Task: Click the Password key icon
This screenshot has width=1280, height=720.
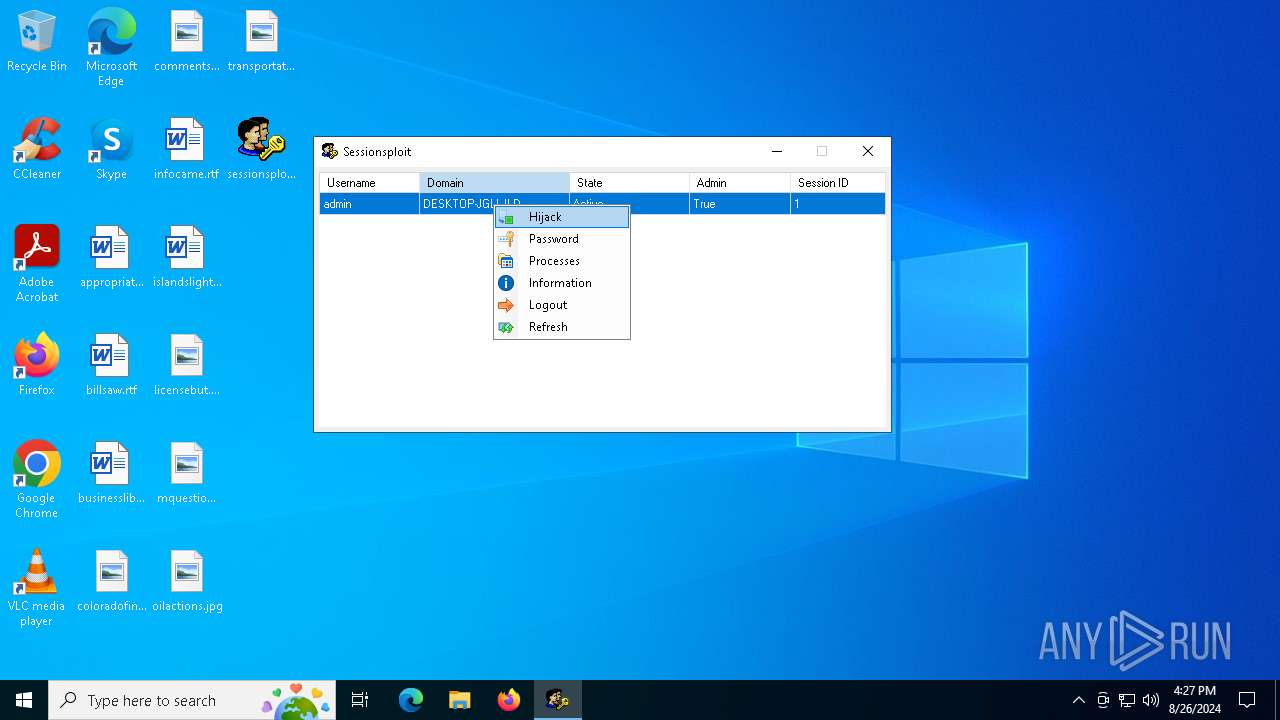Action: coord(506,239)
